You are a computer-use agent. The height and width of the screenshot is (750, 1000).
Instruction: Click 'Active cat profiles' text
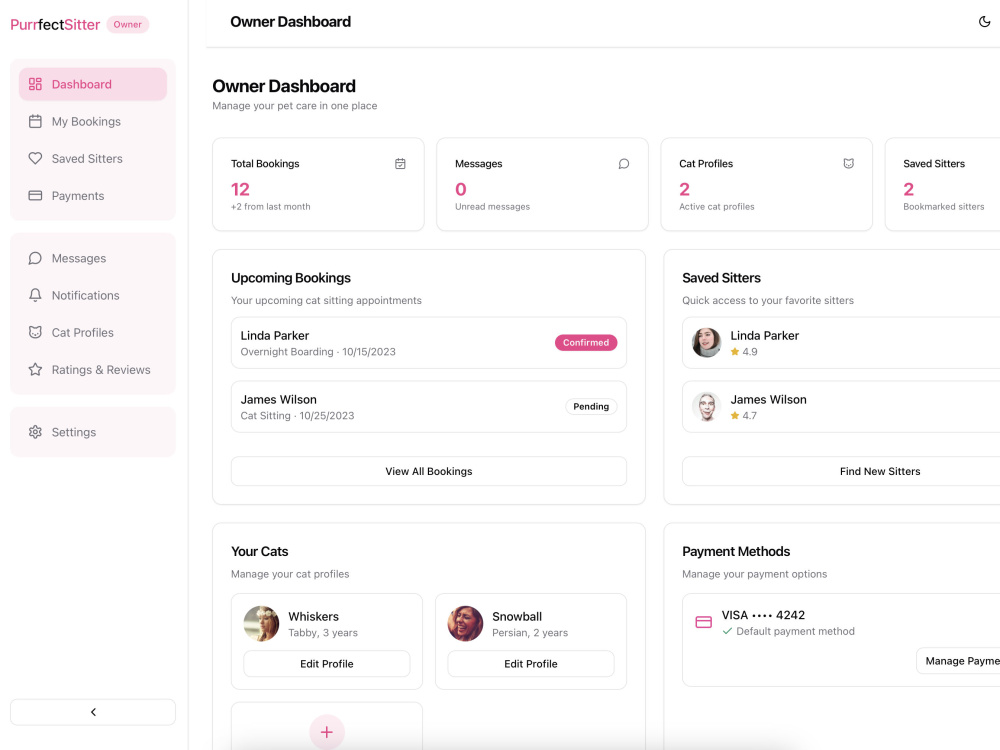717,207
